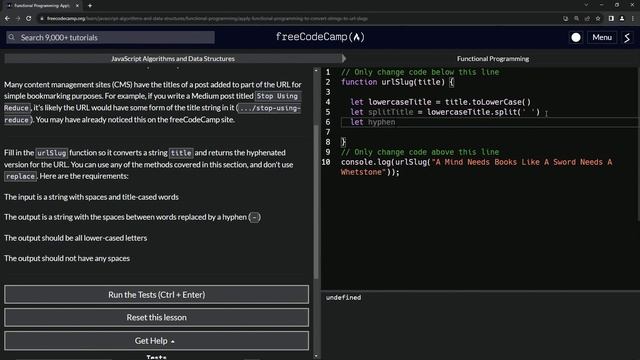Place cursor on editor line 4 lowercaseTitle
Viewport: 640px width, 360px height.
click(400, 102)
